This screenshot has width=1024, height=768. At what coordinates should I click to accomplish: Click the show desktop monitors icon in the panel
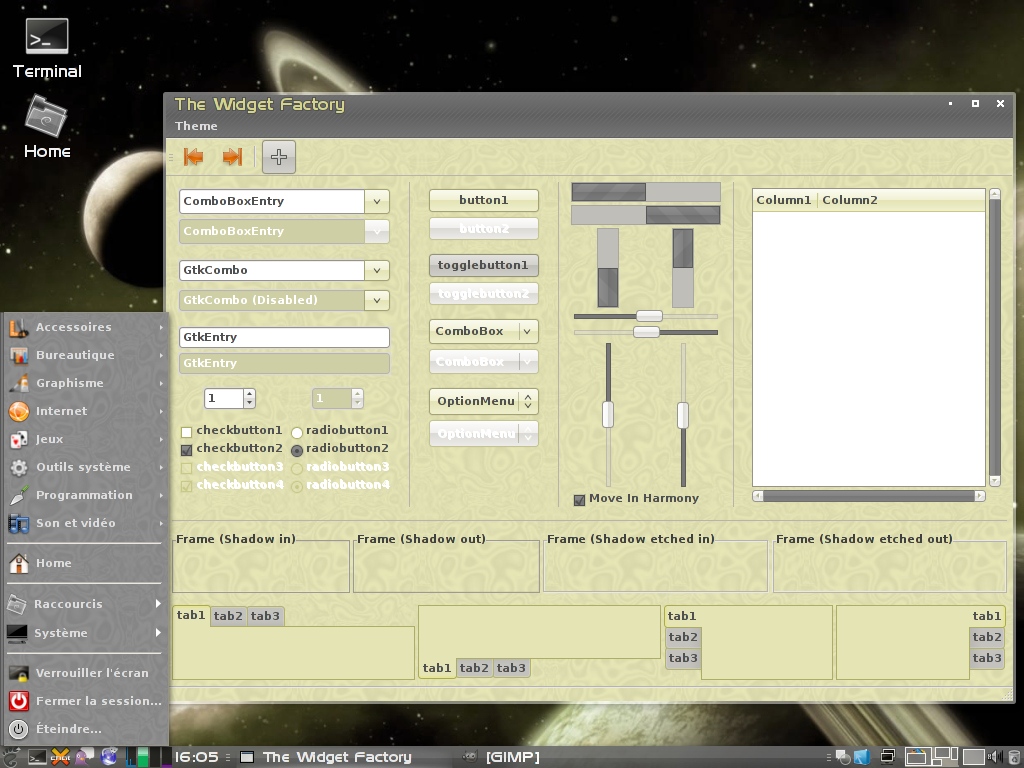click(x=888, y=757)
